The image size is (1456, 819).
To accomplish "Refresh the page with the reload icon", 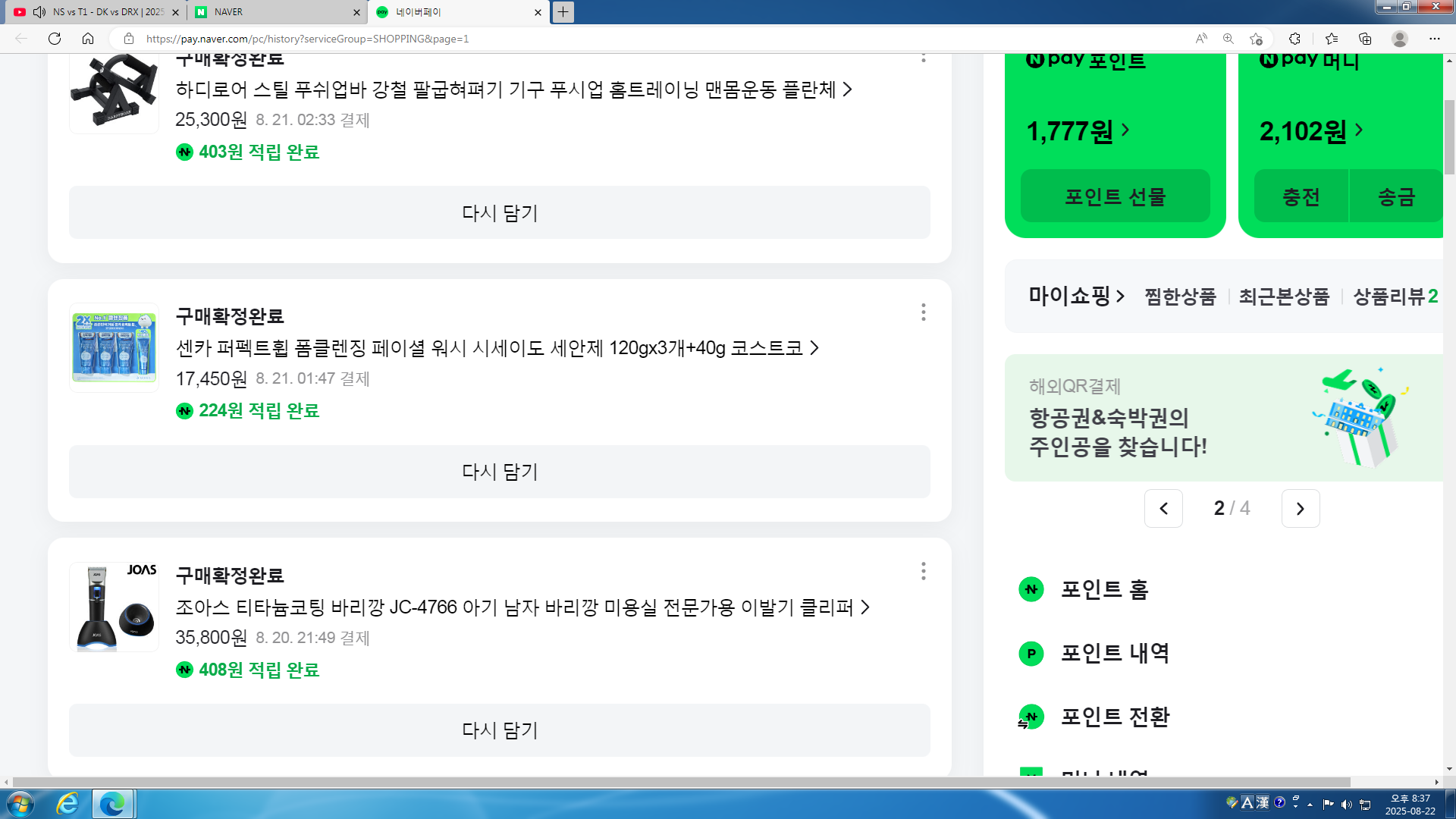I will [55, 39].
